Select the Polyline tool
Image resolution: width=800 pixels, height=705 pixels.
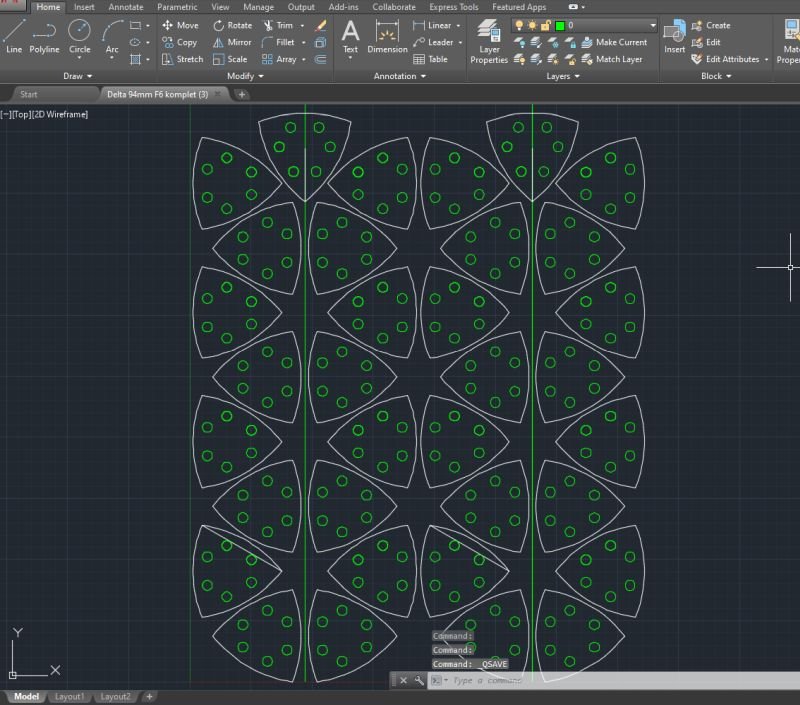[x=44, y=36]
